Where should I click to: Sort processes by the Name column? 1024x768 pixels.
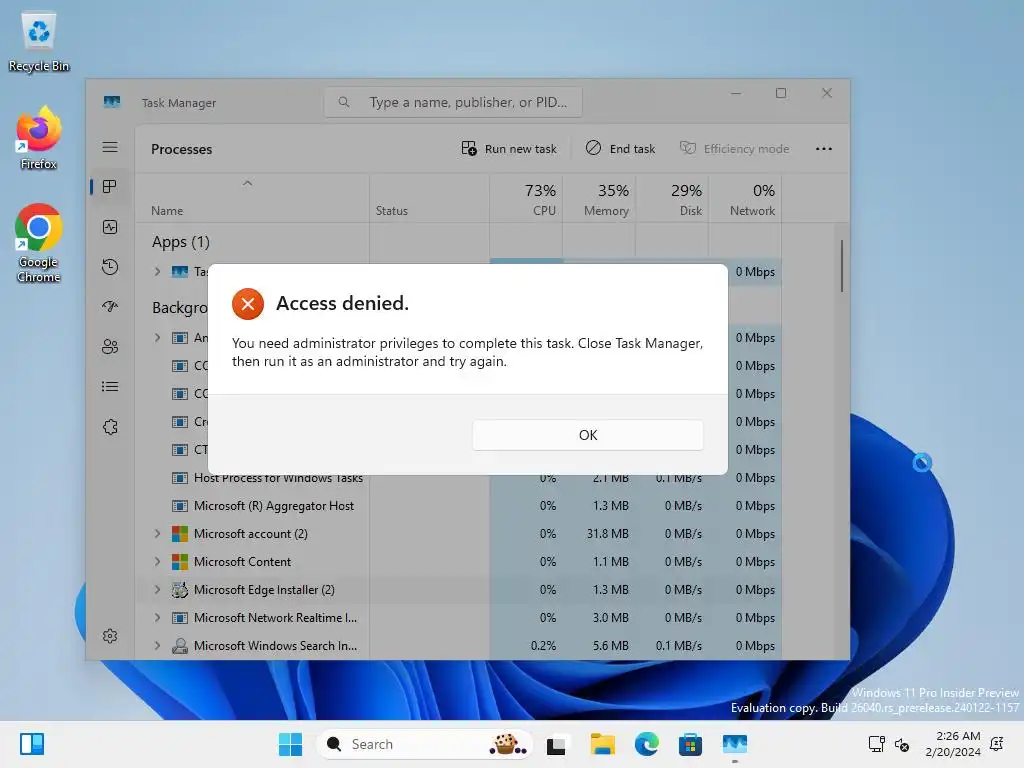[251, 199]
